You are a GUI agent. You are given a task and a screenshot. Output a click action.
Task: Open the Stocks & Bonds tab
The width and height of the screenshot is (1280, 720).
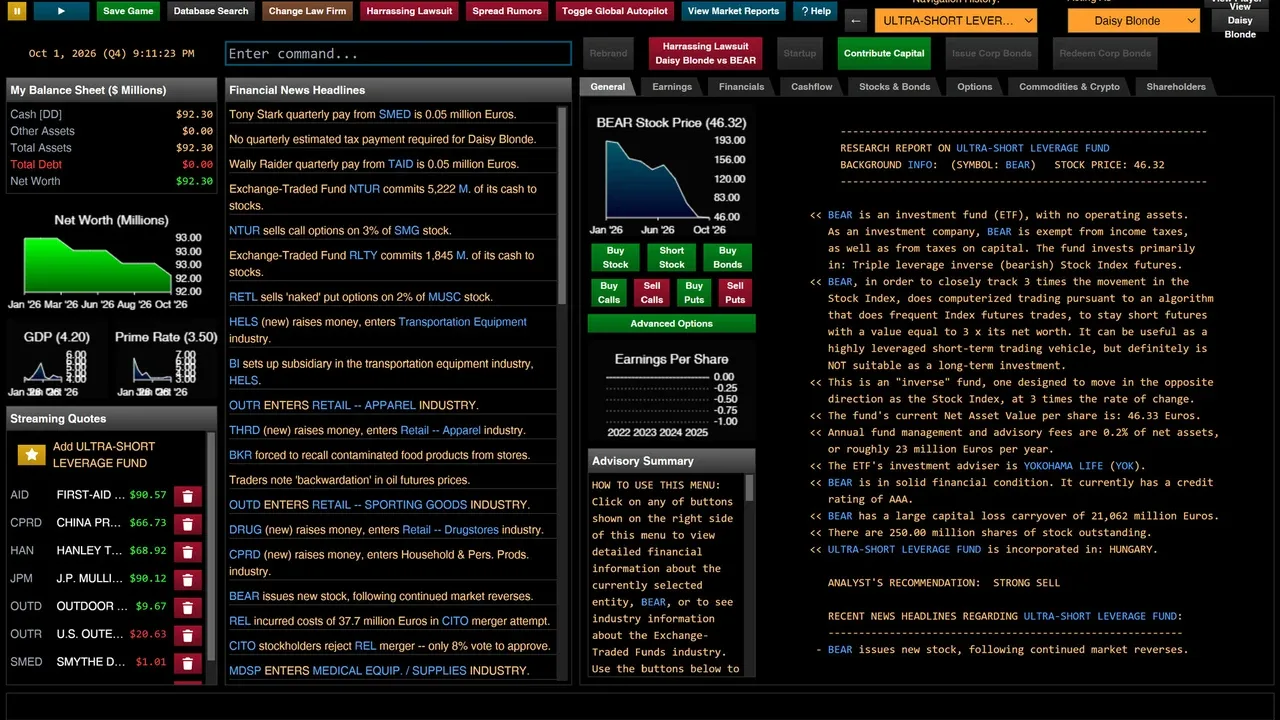tap(895, 87)
